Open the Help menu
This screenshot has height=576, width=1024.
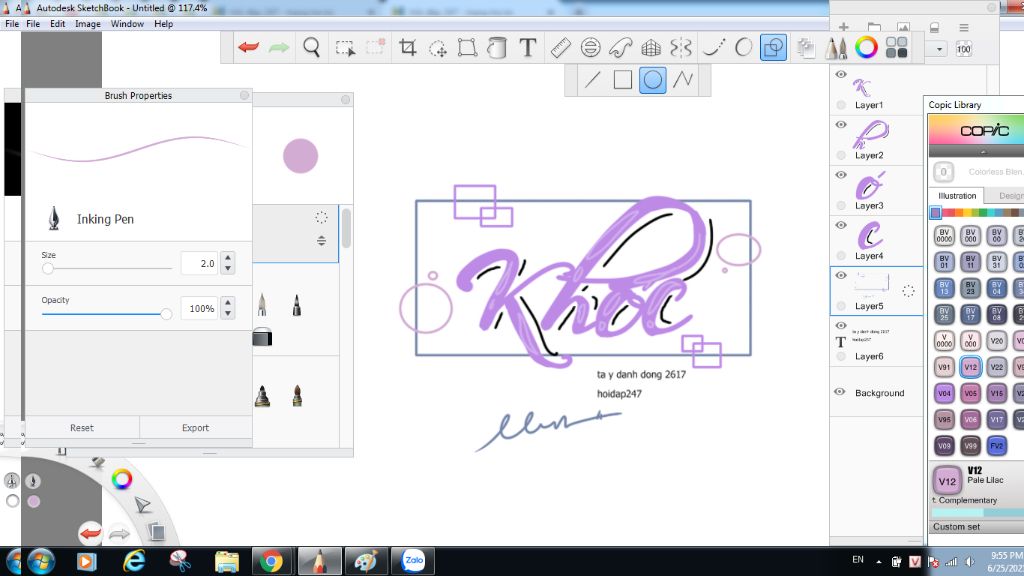(163, 24)
